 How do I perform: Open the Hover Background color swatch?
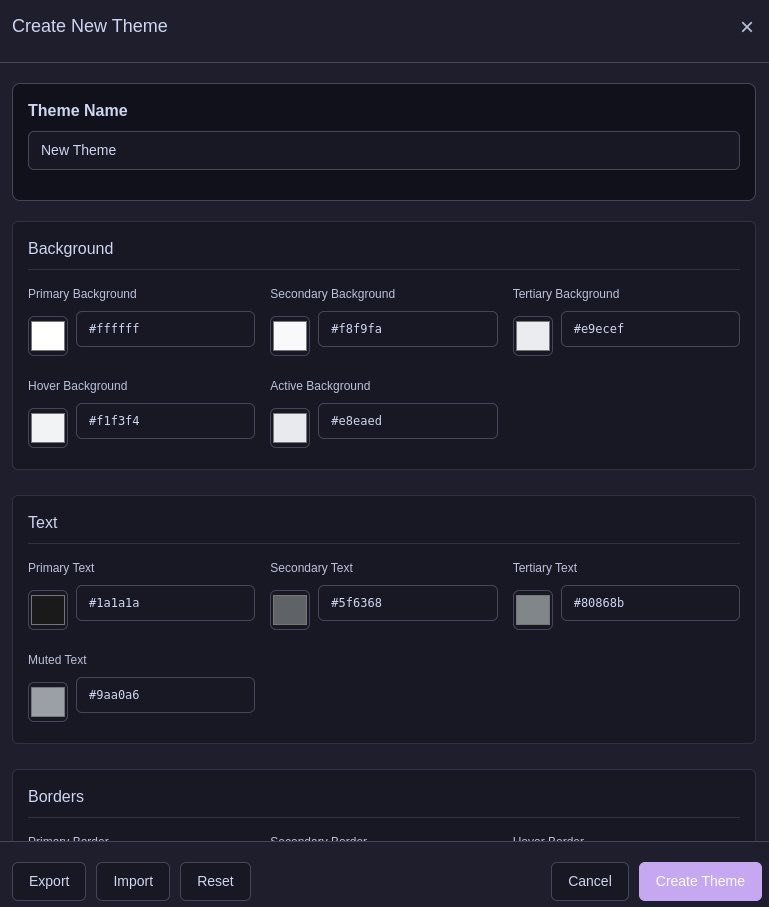coord(48,428)
